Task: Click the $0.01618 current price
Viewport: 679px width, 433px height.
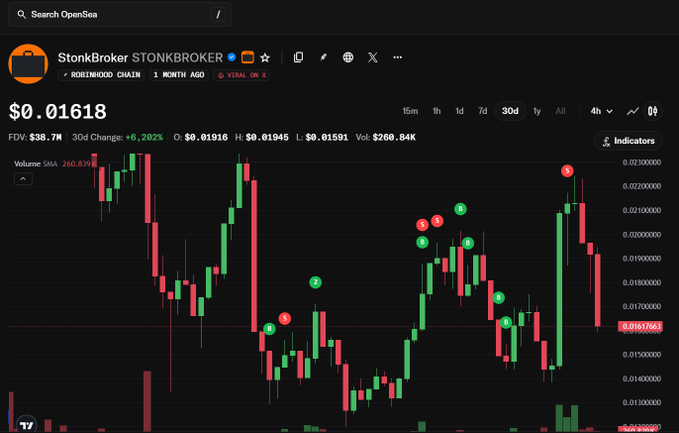Action: 58,112
